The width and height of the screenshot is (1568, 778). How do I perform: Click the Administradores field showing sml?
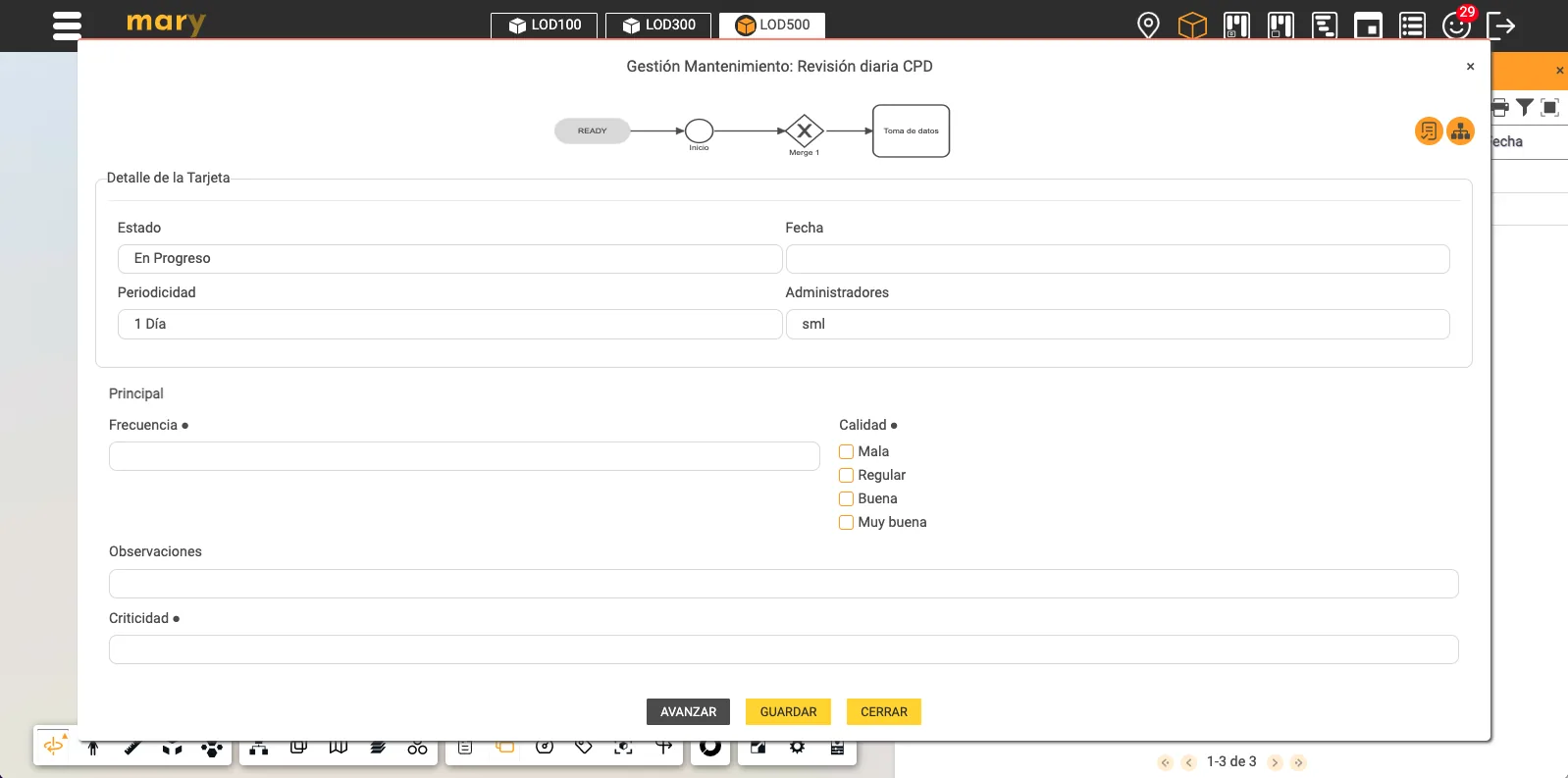[1118, 324]
